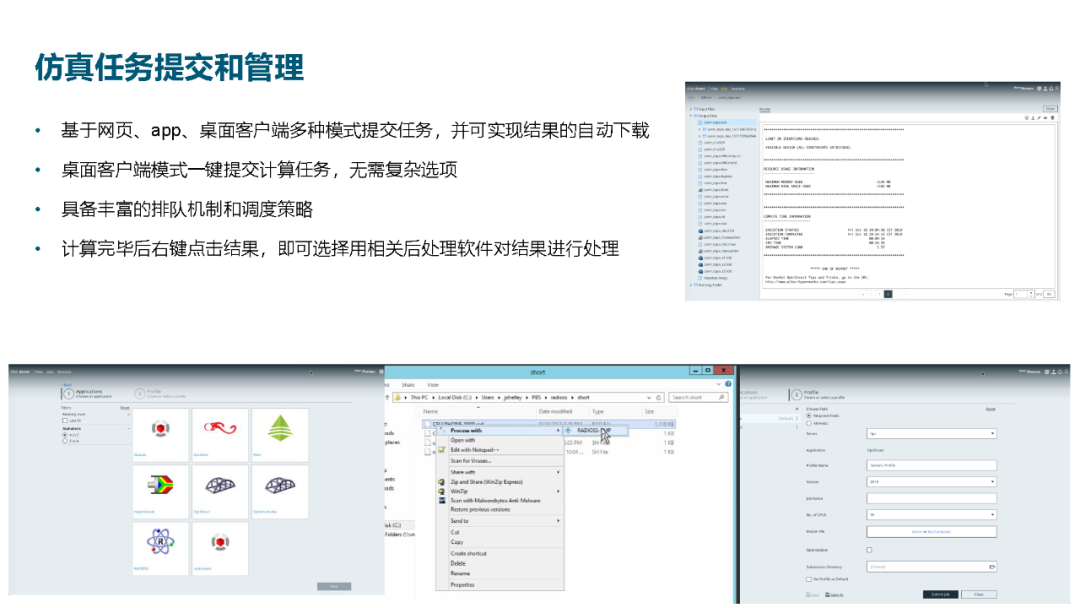Check Set Profile as Default
Image resolution: width=1080 pixels, height=608 pixels.
coord(809,580)
